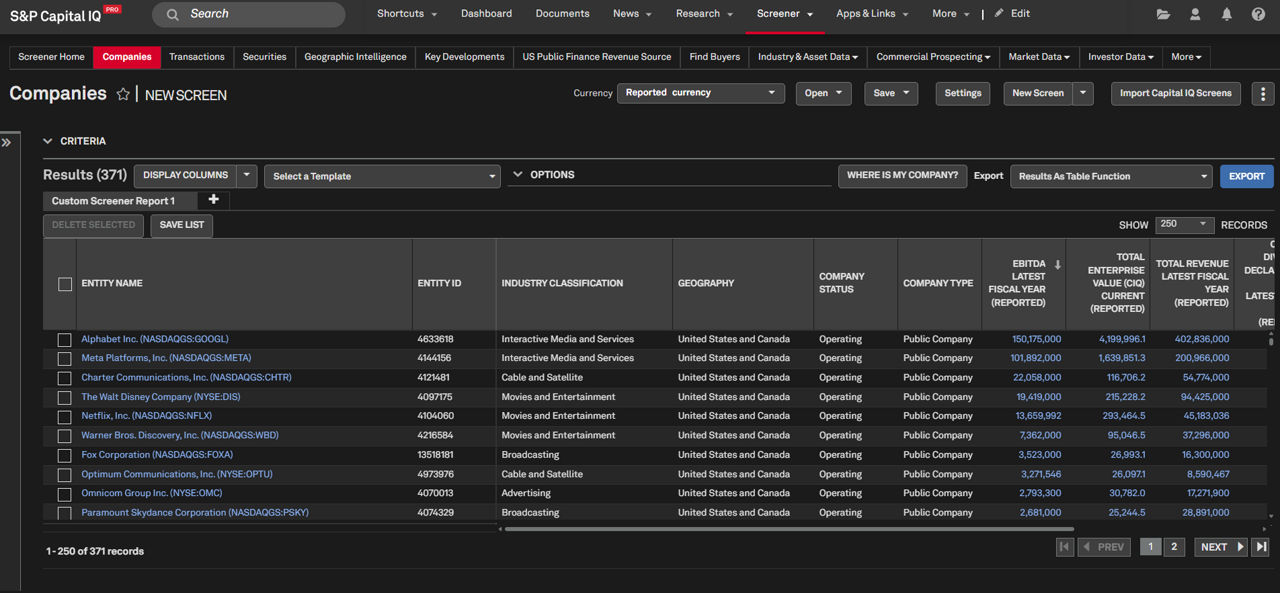Open the three-dot more options menu
The image size is (1280, 593).
(x=1263, y=93)
